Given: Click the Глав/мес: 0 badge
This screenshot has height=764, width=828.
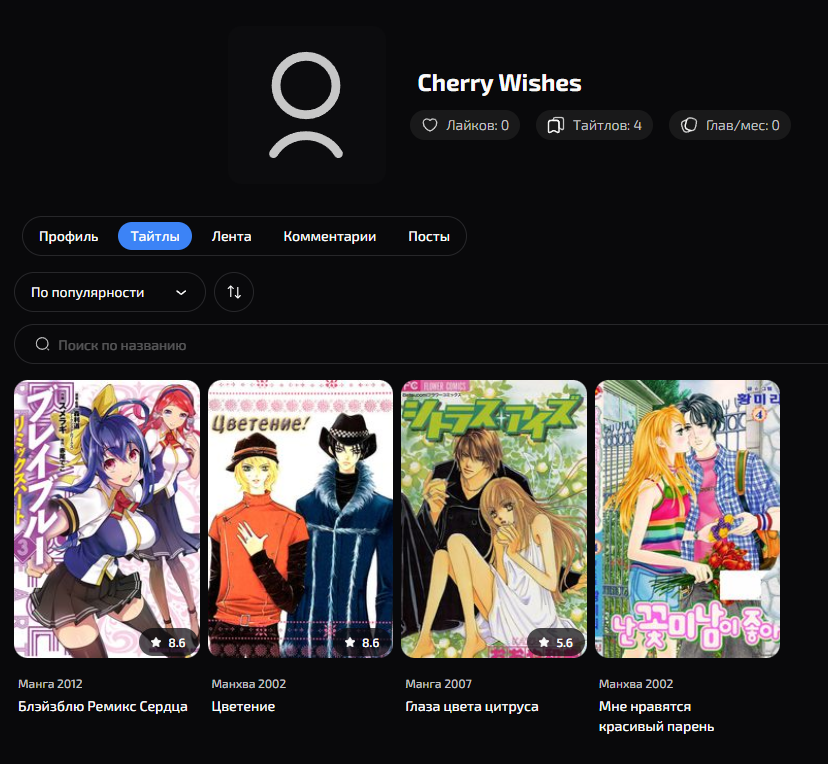Looking at the screenshot, I should pyautogui.click(x=730, y=125).
